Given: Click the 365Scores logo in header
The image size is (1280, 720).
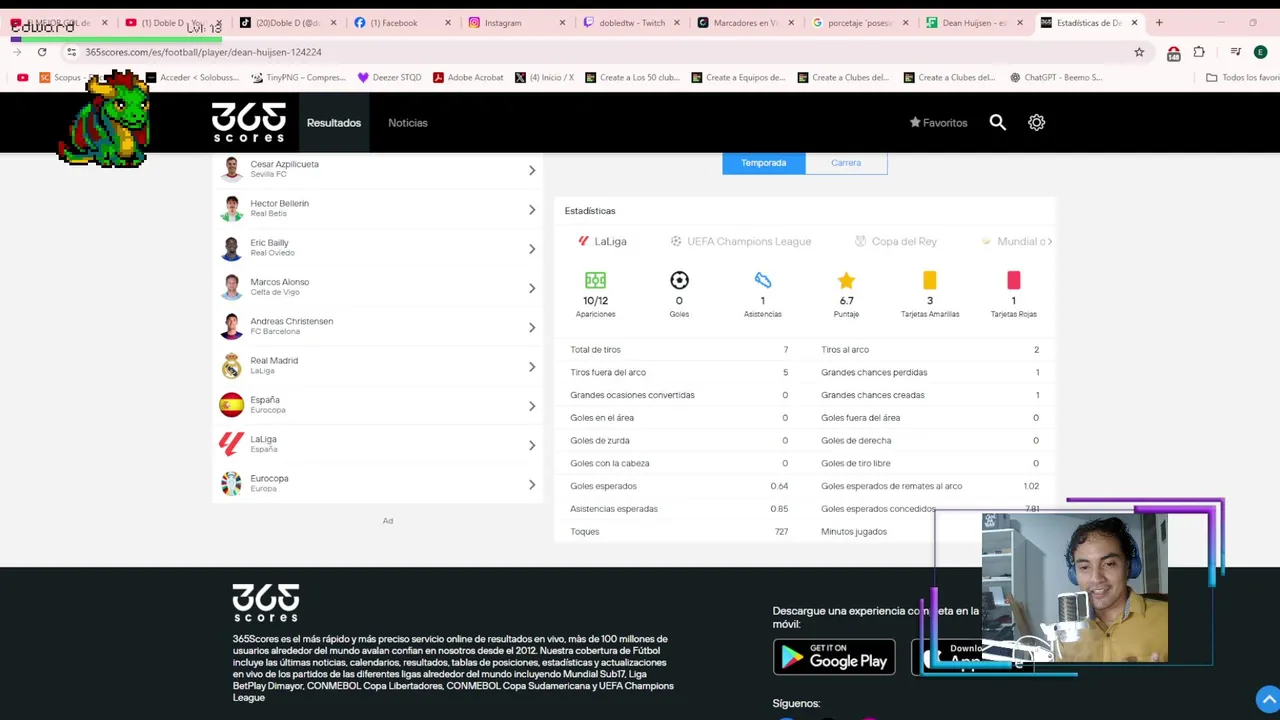Looking at the screenshot, I should [248, 122].
